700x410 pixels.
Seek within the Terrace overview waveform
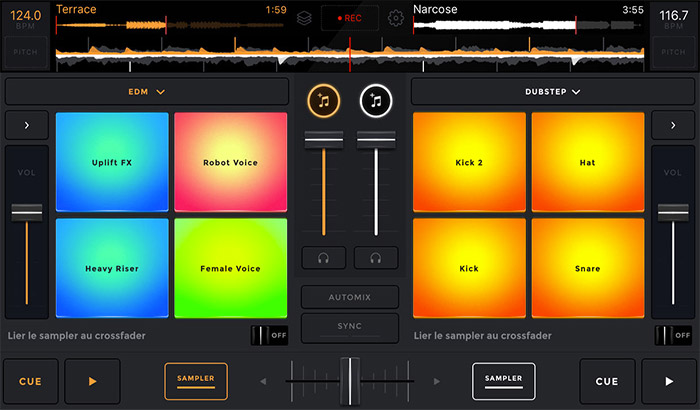point(170,25)
